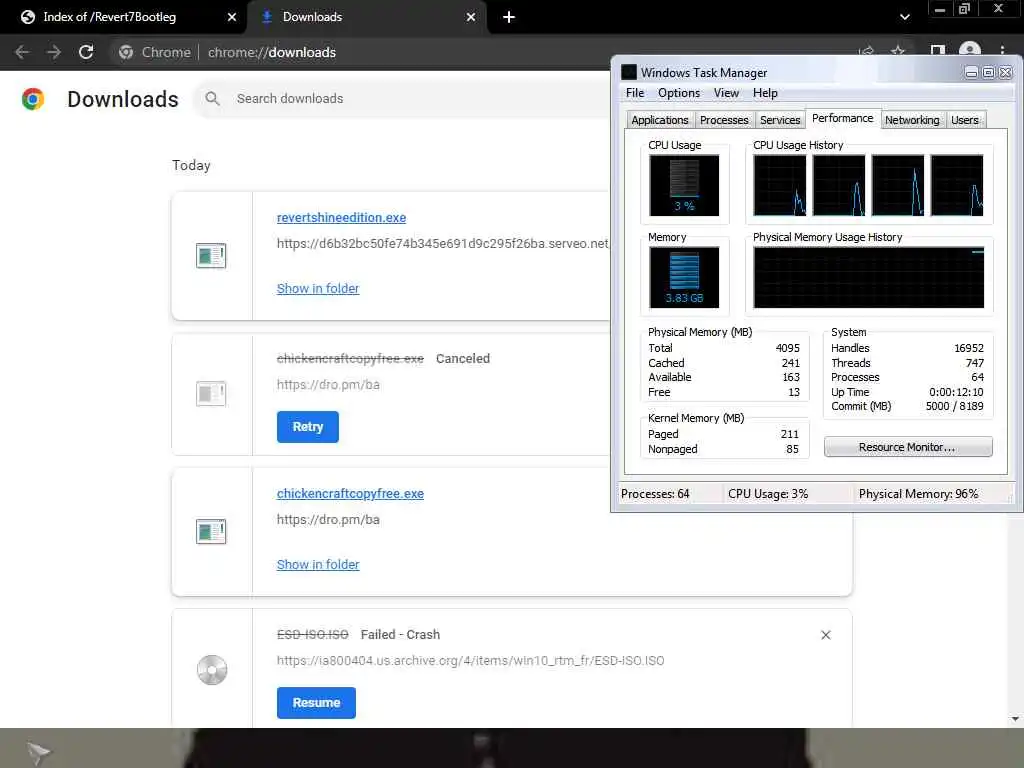
Task: Remove ESD-ISO.ISO entry with X
Action: point(825,635)
